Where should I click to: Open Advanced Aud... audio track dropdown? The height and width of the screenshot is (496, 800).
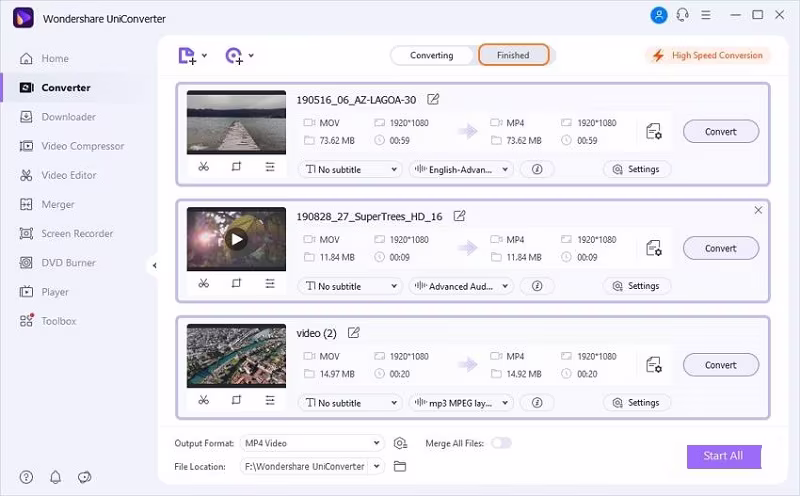pos(461,286)
